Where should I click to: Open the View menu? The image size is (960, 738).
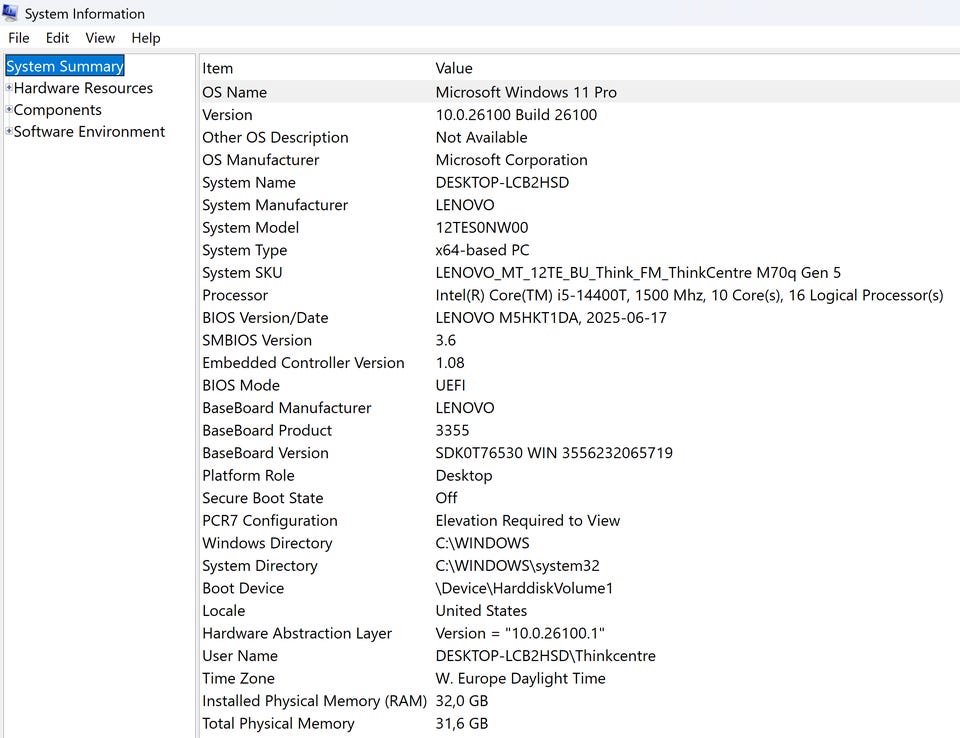coord(100,38)
